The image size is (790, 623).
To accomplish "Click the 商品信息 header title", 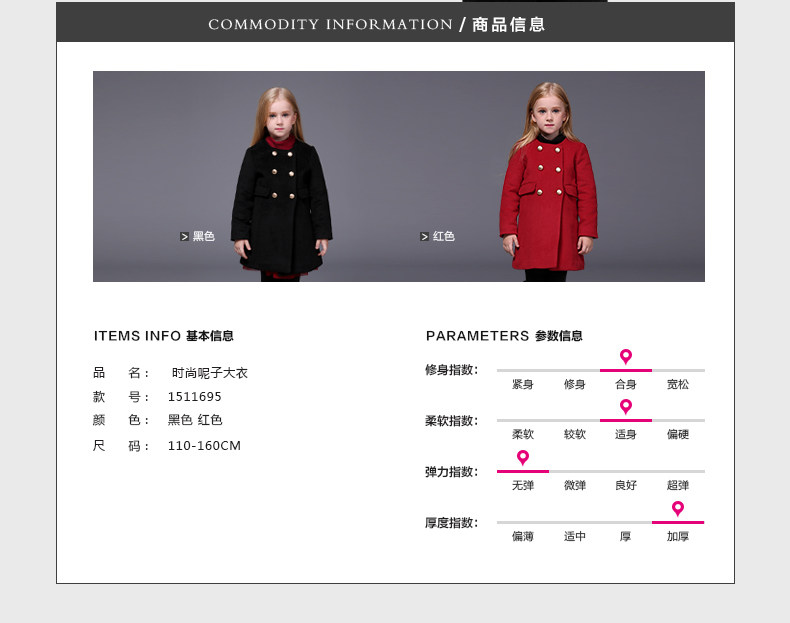I will click(x=508, y=25).
